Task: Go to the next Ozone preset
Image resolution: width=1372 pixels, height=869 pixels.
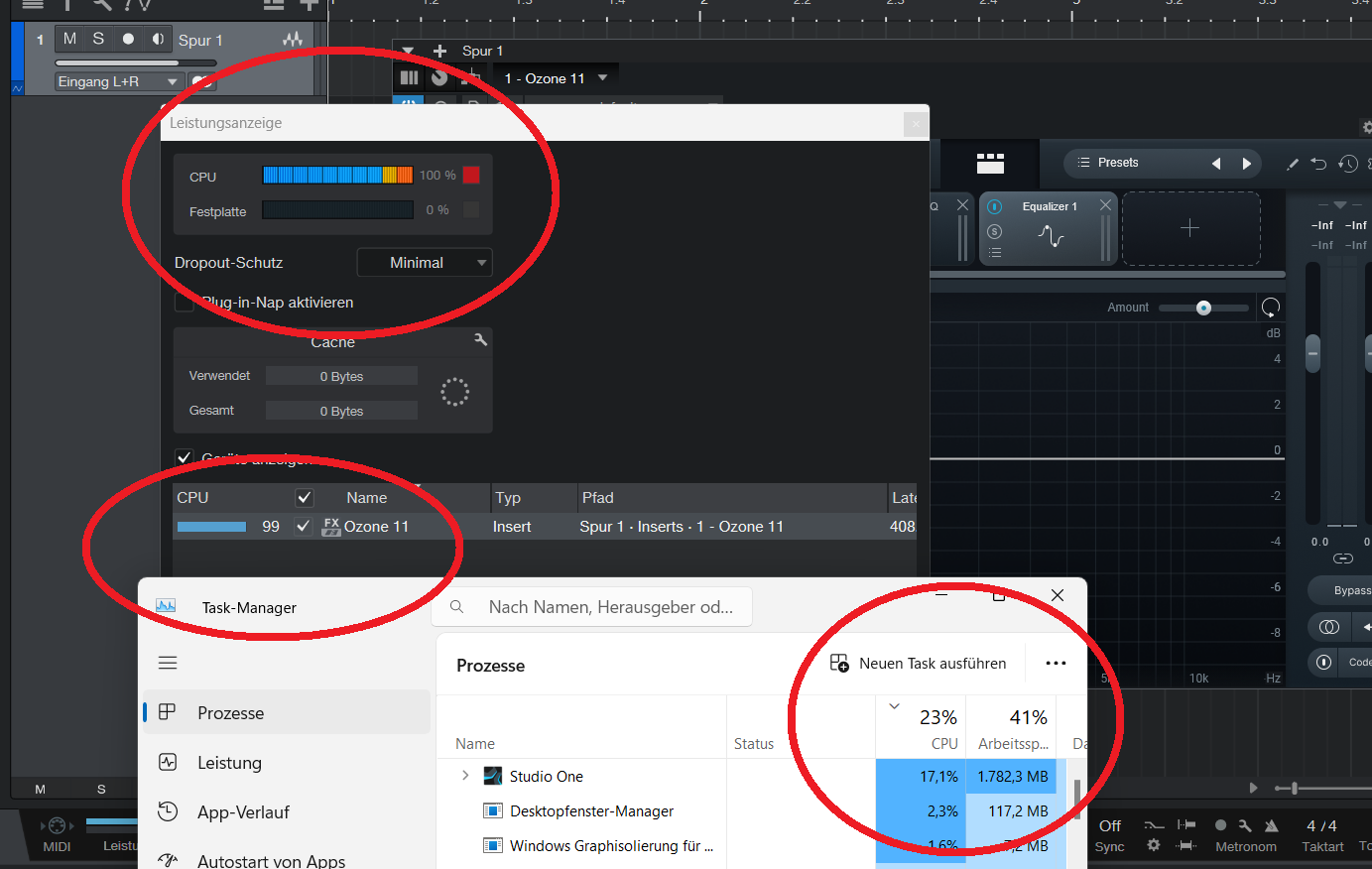Action: click(1247, 164)
